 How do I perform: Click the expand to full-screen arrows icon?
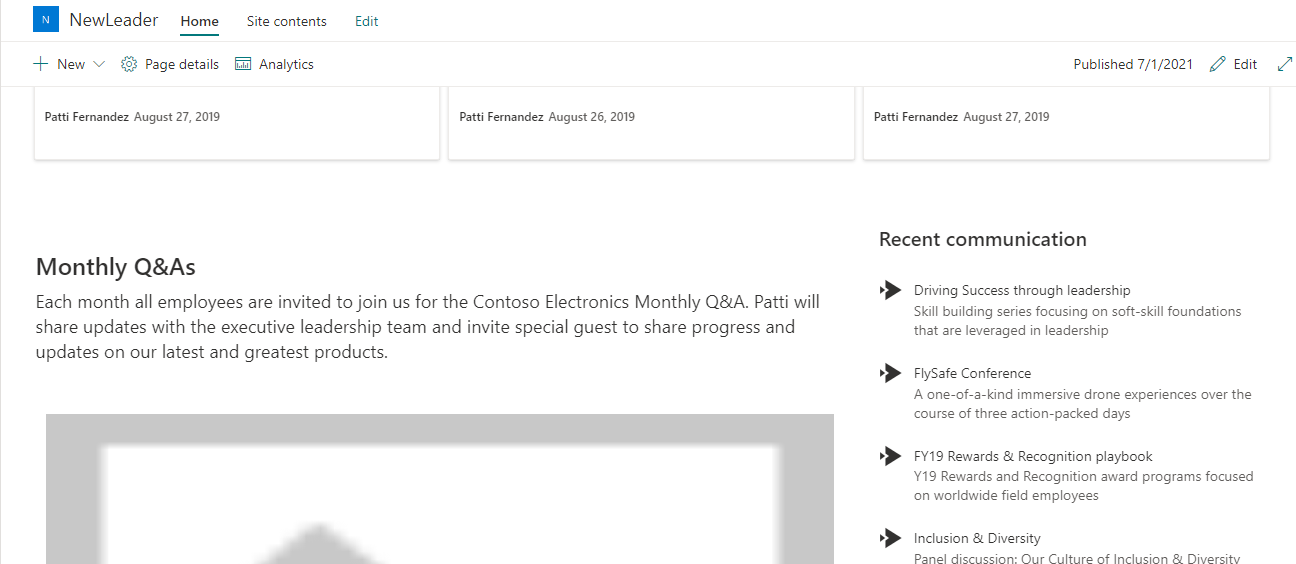click(1285, 64)
